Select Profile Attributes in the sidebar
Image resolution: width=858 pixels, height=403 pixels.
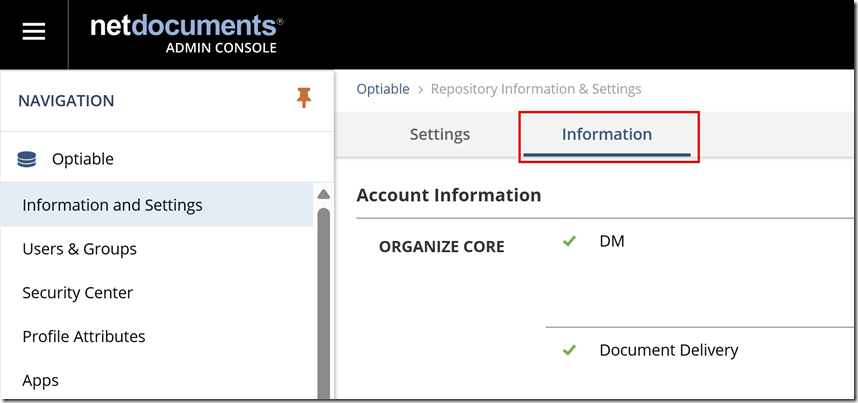(83, 337)
